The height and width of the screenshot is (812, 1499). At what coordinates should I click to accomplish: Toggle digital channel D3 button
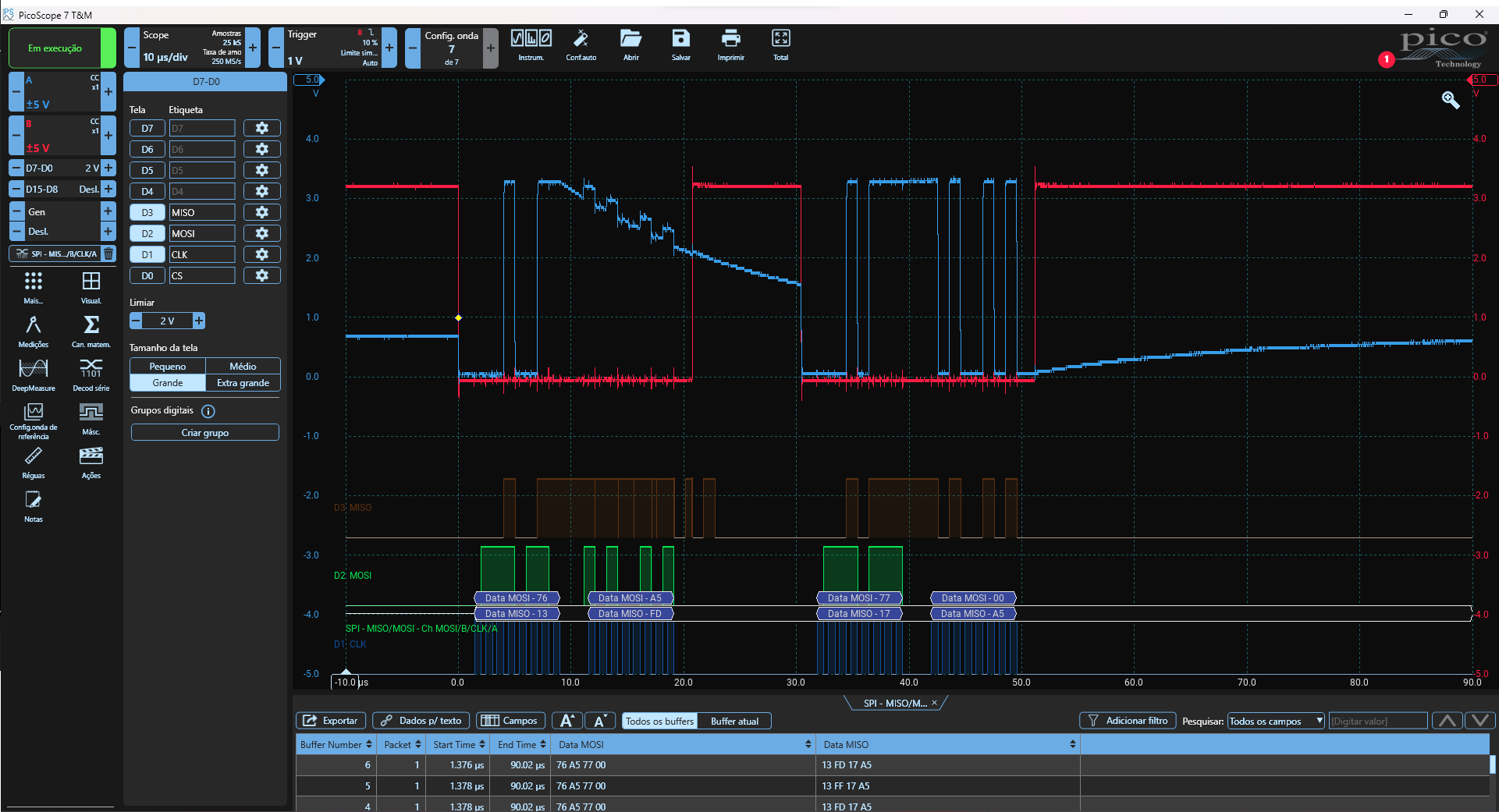pos(147,212)
